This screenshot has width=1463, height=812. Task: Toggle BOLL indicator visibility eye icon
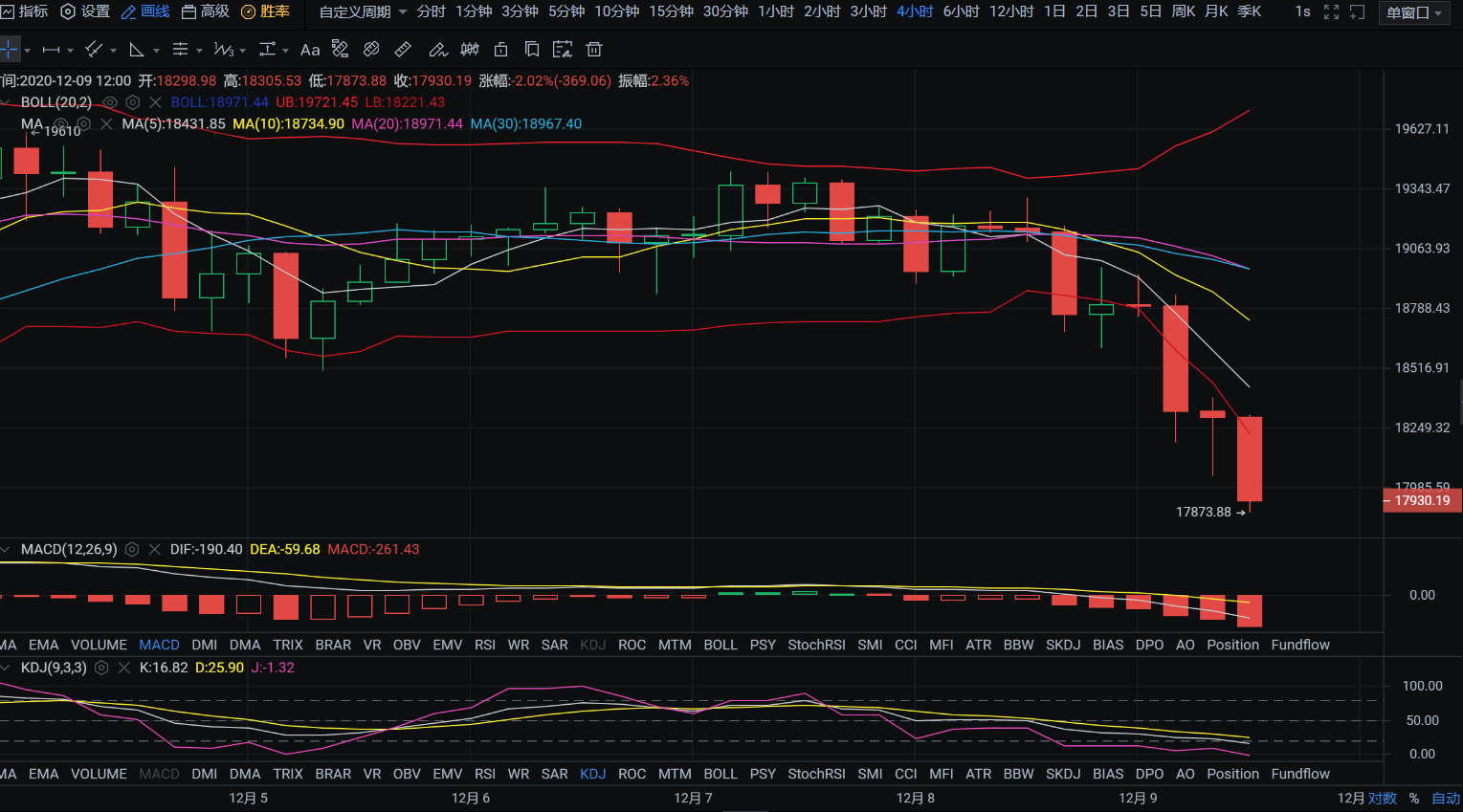(110, 102)
